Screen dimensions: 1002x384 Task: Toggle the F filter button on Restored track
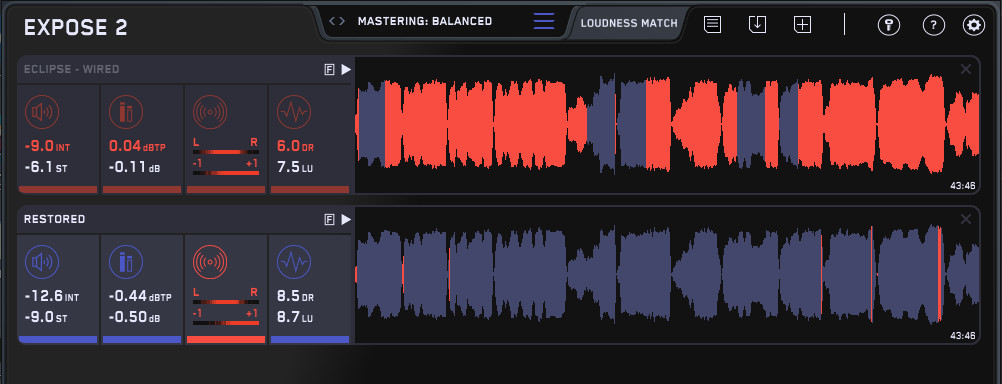(x=329, y=219)
